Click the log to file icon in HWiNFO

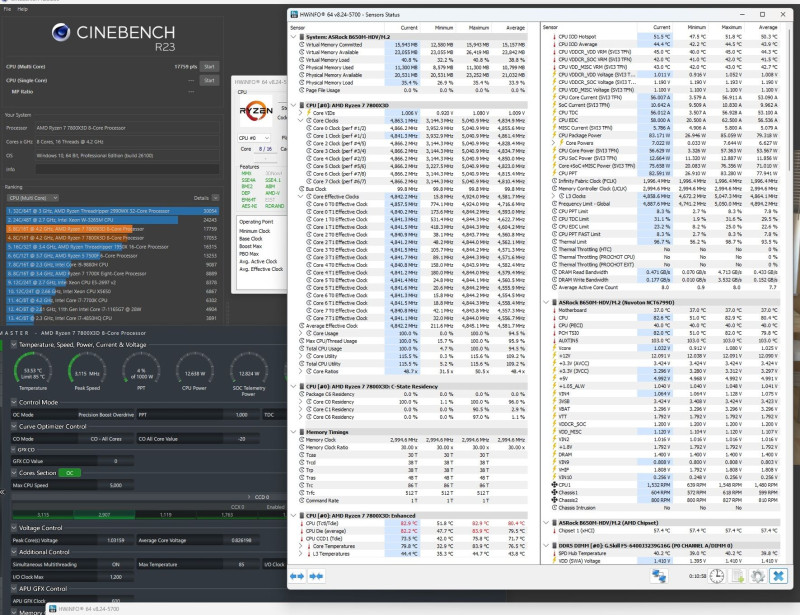(x=738, y=576)
